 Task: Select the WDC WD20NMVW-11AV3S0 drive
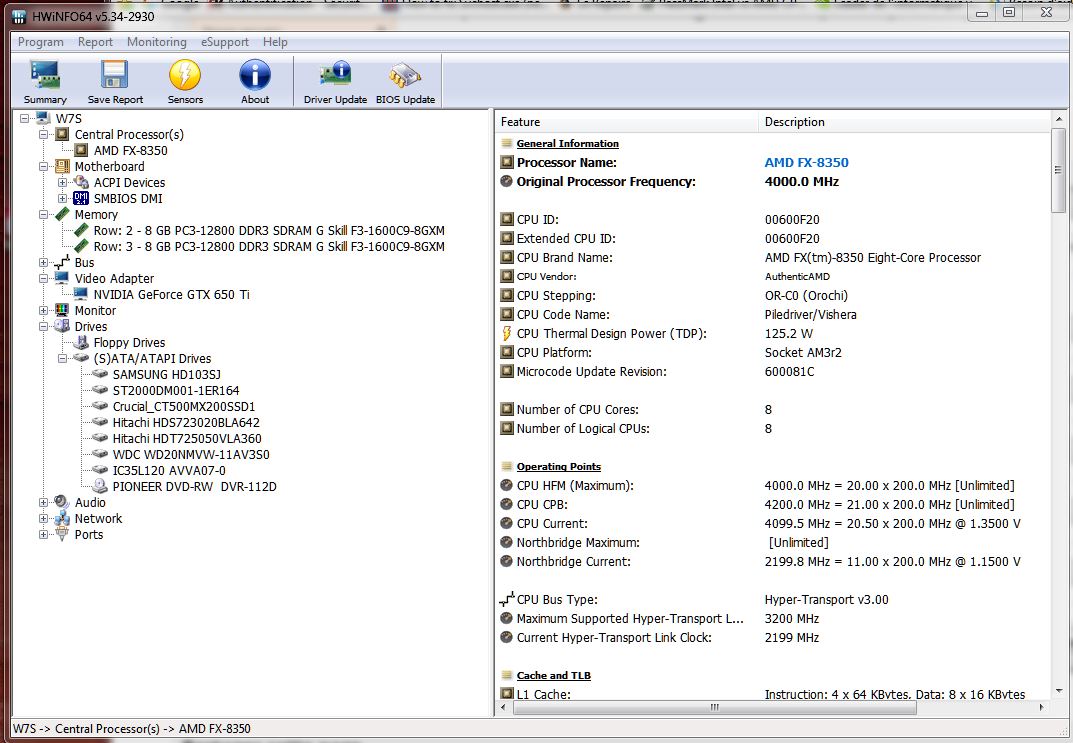(191, 454)
